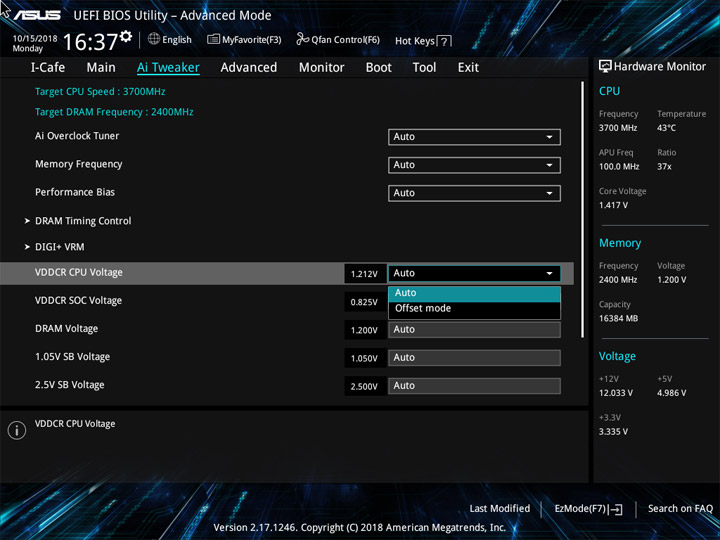Click the 10/15/2018 date text
The image size is (720, 540).
(35, 39)
